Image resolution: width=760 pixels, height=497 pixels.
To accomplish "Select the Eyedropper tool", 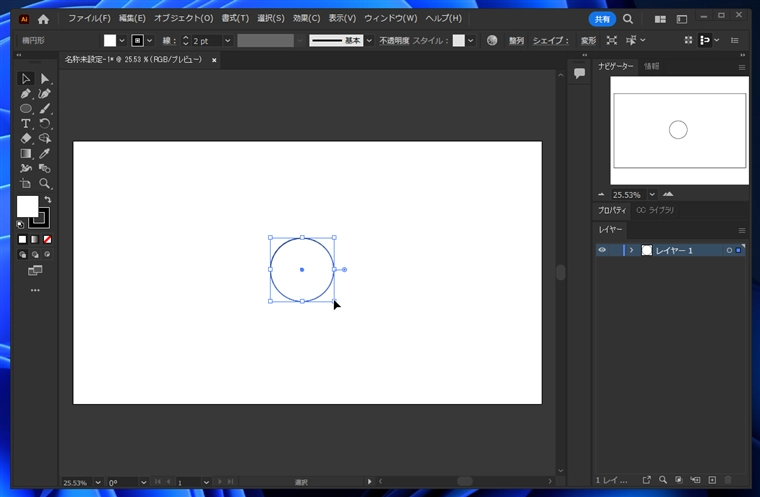I will (45, 154).
